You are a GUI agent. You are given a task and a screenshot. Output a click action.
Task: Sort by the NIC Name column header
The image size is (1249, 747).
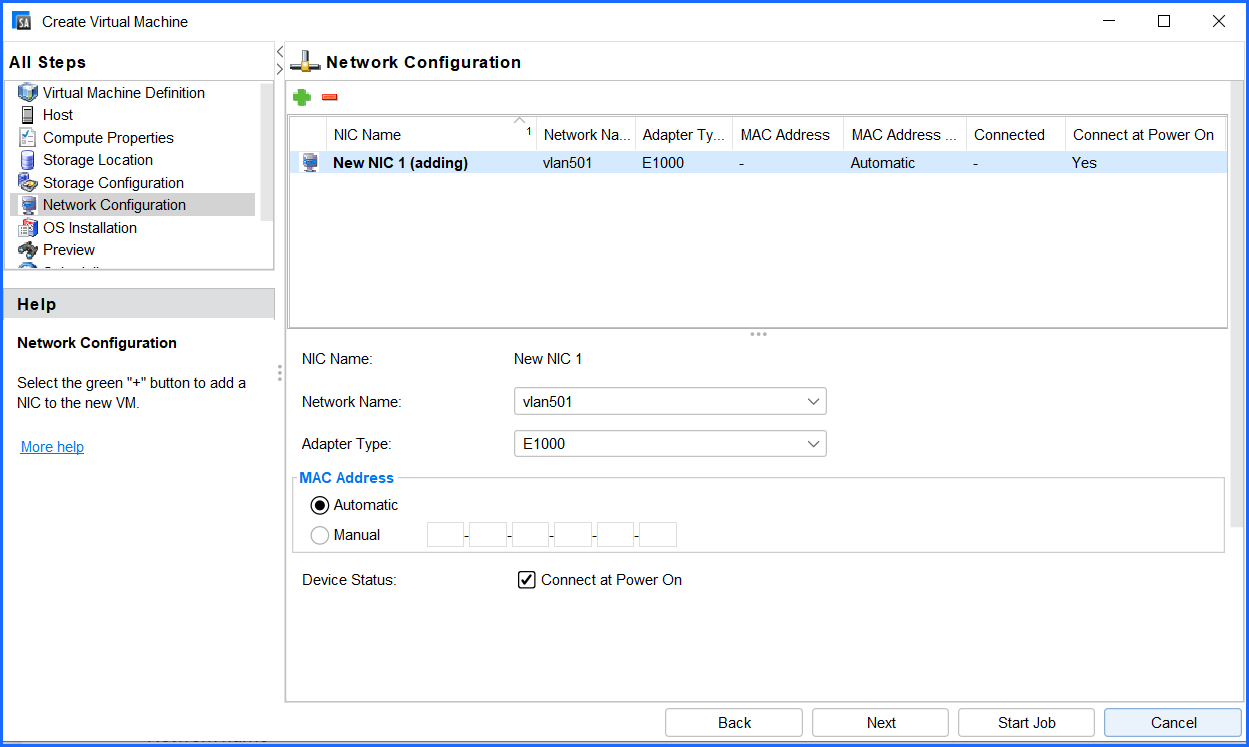coord(430,135)
